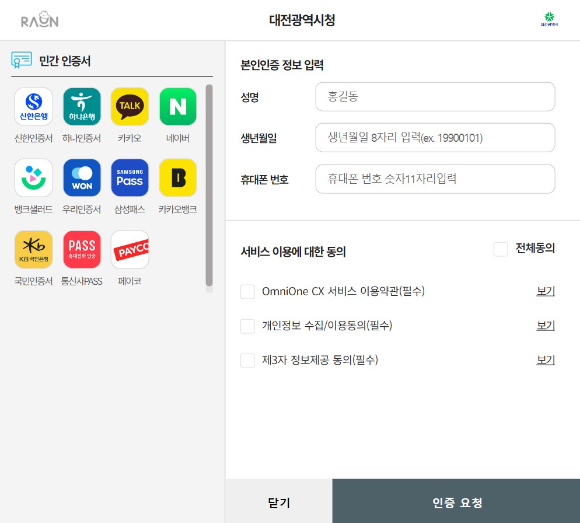Viewport: 580px width, 523px height.
Task: Choose the 우리인증서 WON icon
Action: coord(82,178)
